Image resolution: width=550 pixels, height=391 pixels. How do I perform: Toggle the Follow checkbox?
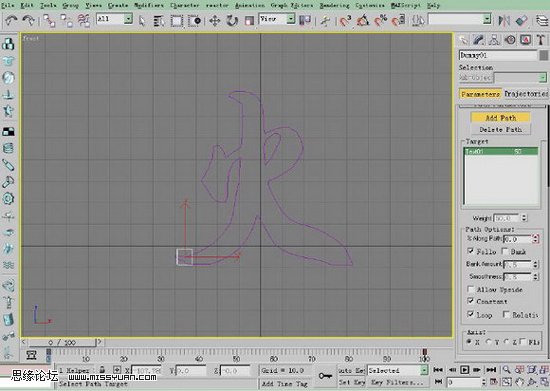(x=471, y=251)
